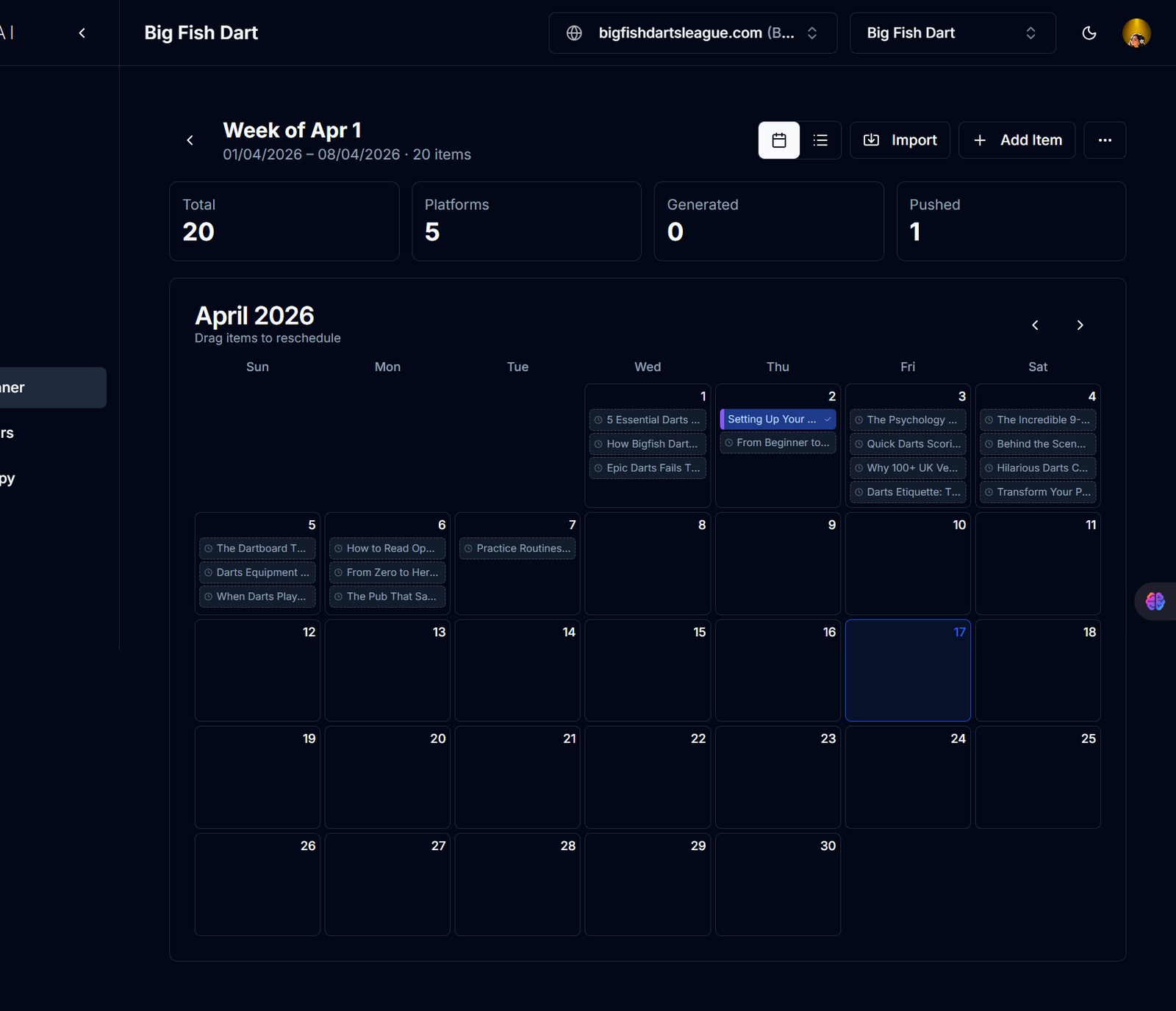Open 'The Psychology...' item on April 3

pos(908,420)
